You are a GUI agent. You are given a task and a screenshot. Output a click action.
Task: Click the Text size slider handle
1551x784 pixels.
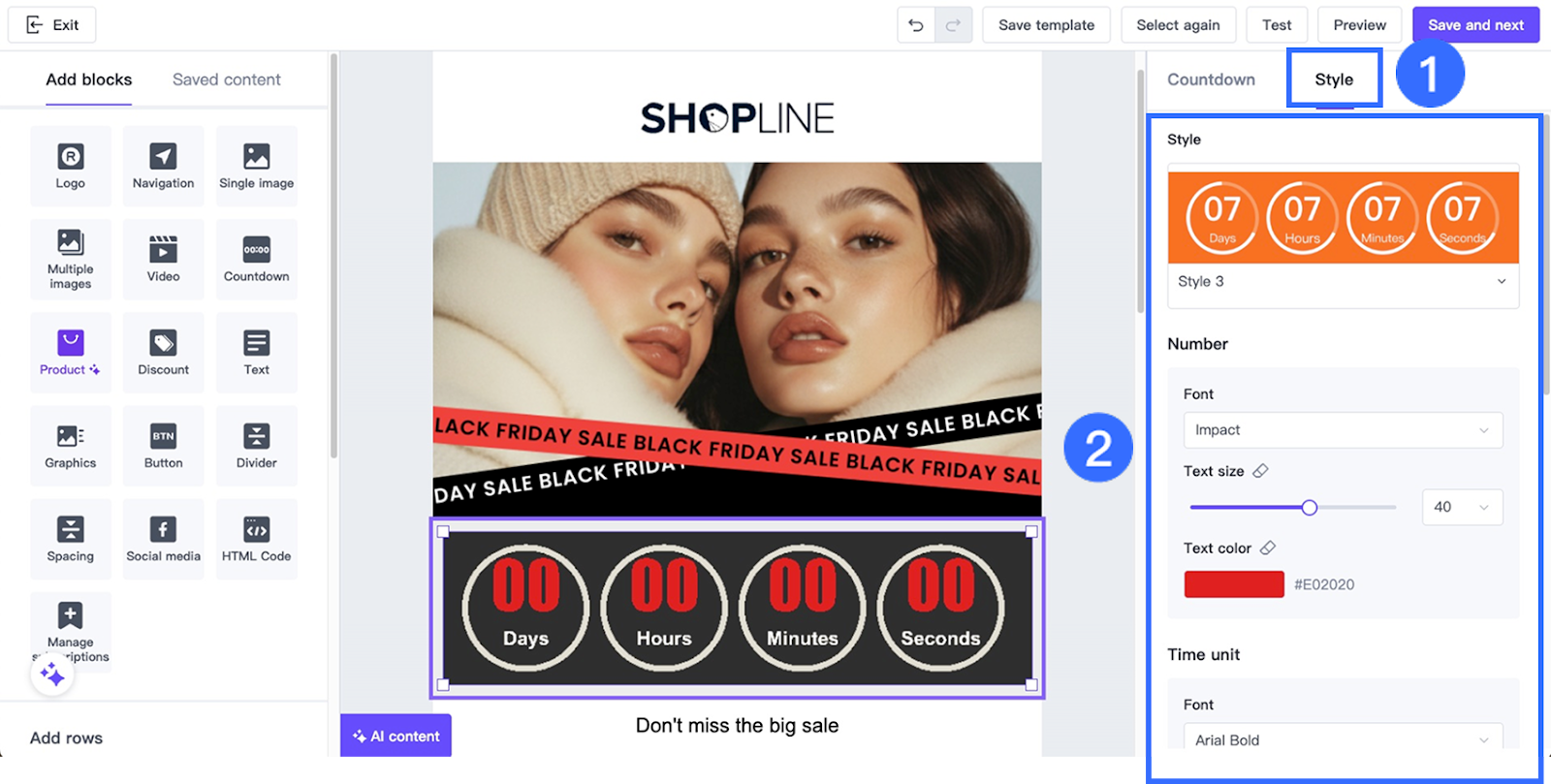tap(1310, 508)
